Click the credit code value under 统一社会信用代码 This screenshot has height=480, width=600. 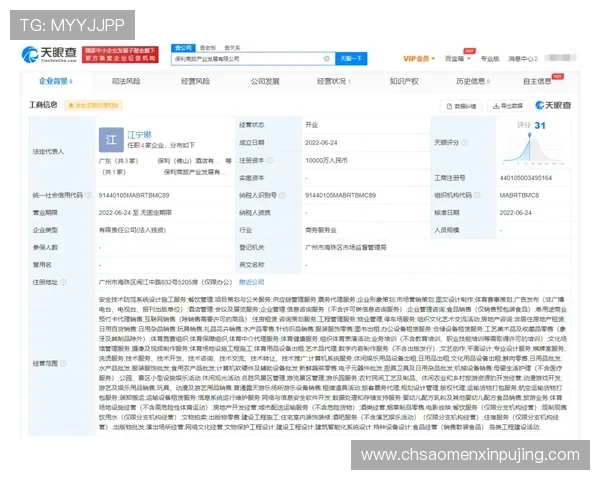point(134,195)
